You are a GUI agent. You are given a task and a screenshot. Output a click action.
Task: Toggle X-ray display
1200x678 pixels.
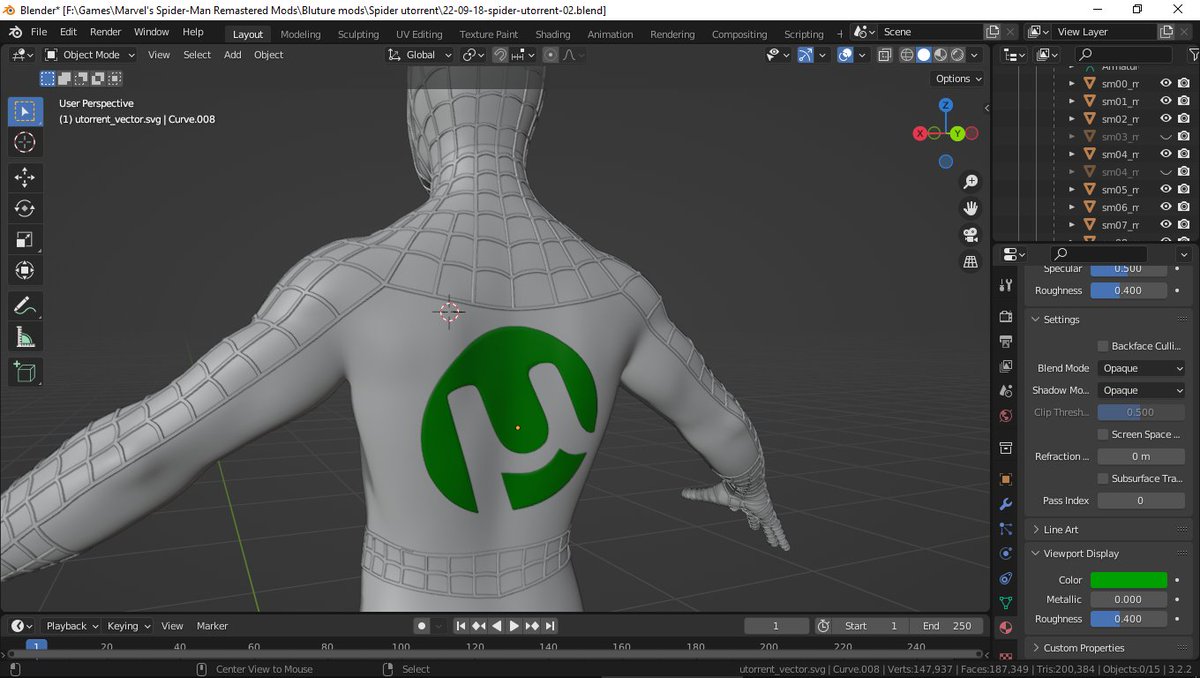(x=884, y=55)
